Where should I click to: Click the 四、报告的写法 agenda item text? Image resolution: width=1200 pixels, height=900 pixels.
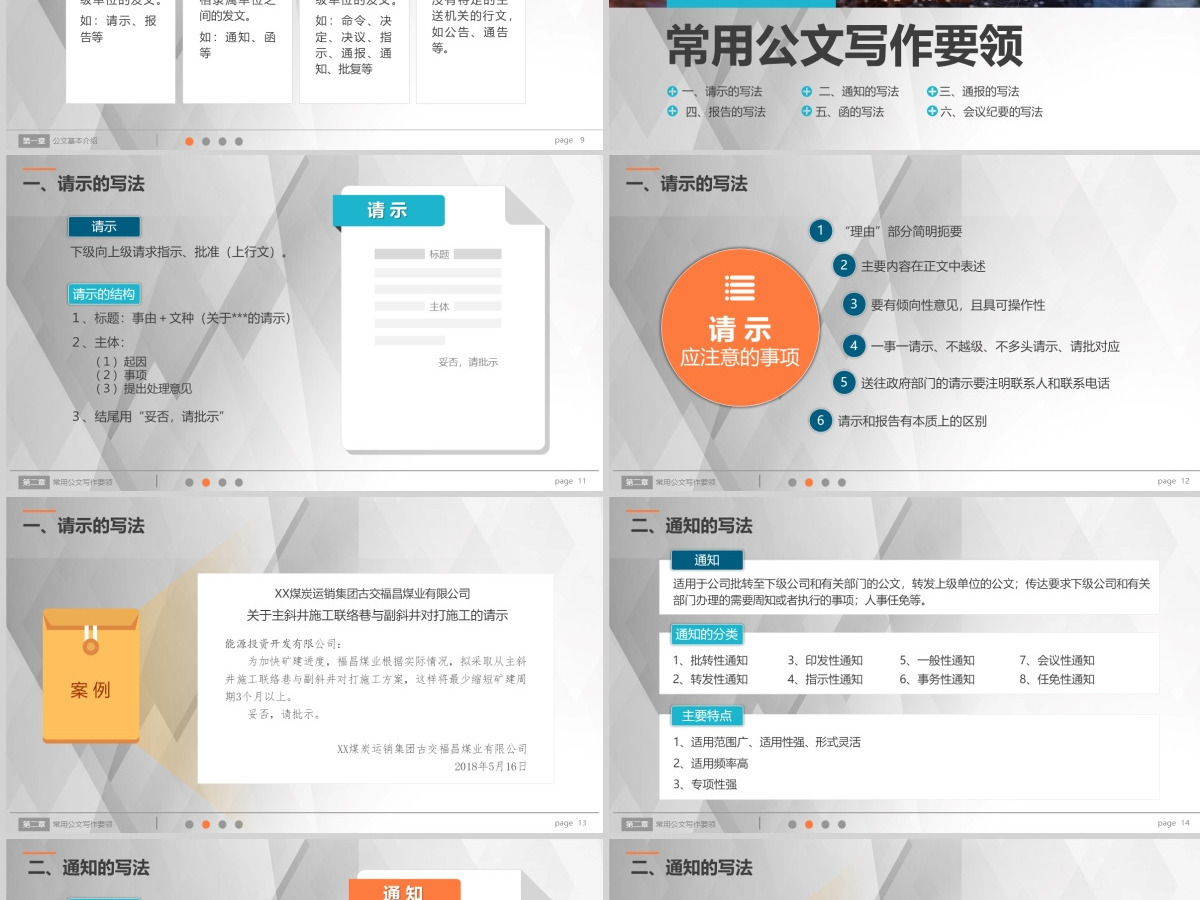coord(725,112)
